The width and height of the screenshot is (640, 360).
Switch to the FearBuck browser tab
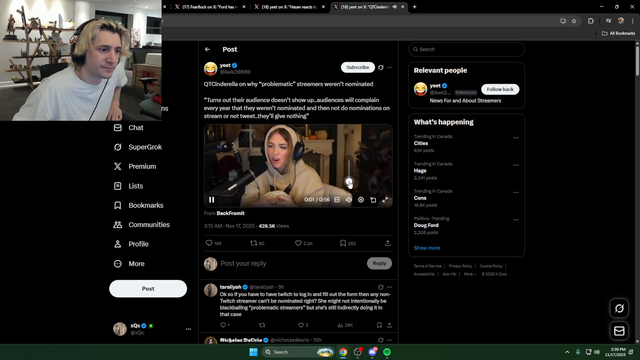[209, 7]
